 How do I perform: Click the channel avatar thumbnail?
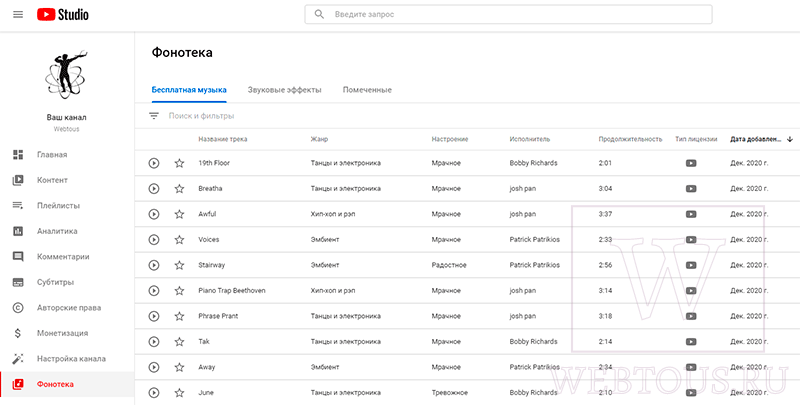(x=66, y=75)
